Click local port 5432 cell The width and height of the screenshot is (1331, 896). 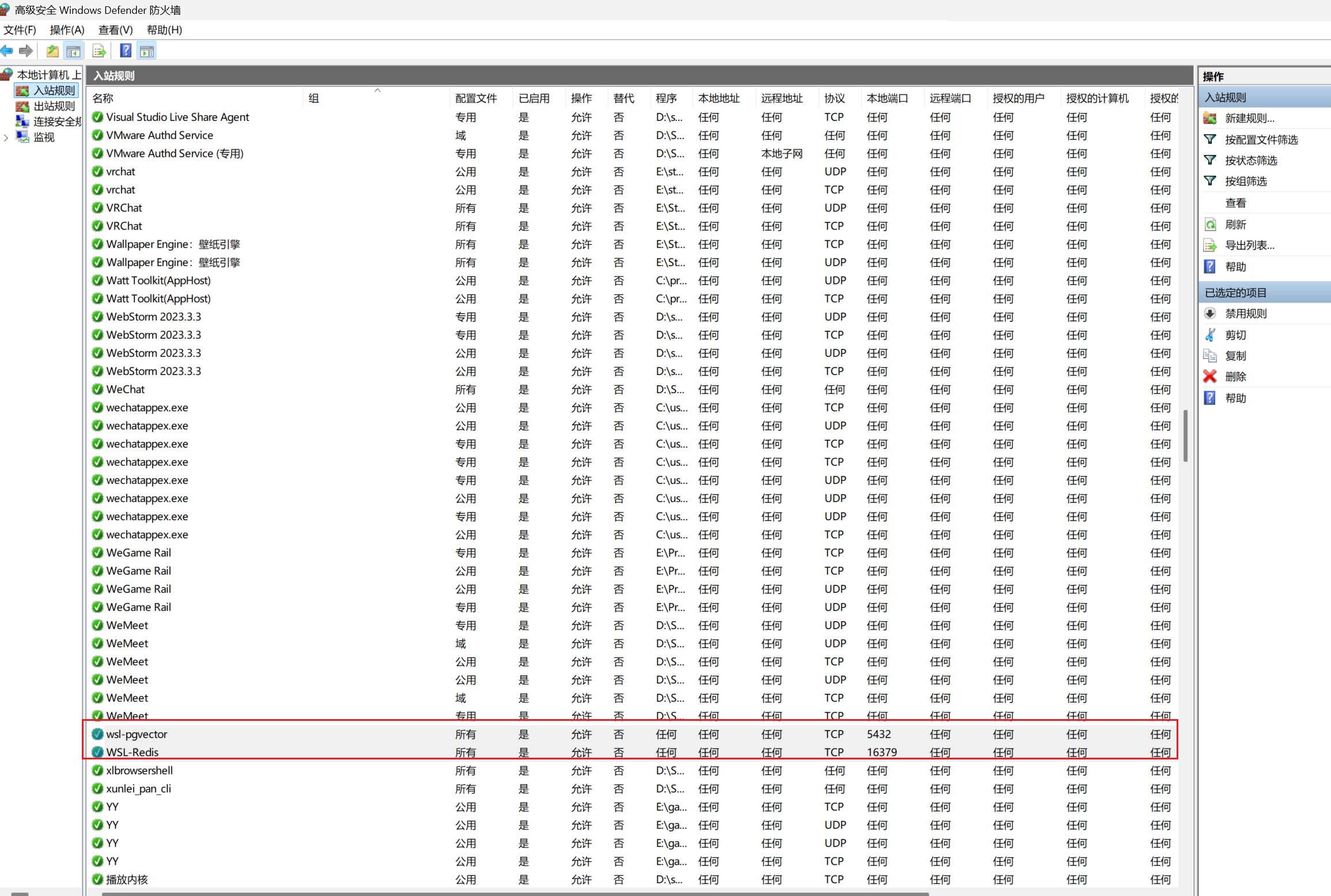[x=879, y=734]
